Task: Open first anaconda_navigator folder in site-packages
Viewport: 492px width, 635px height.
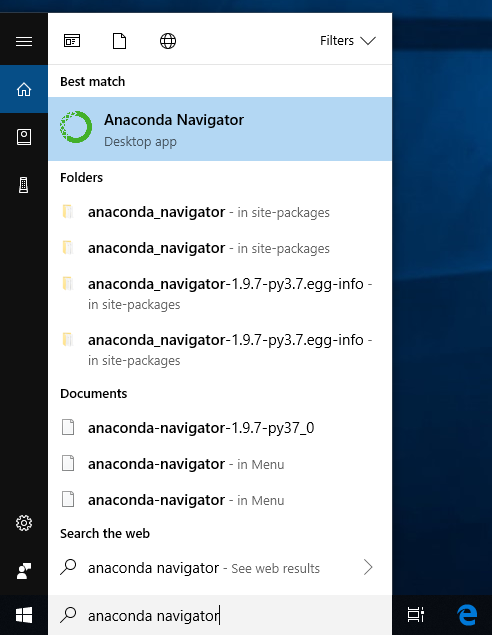Action: tap(220, 212)
